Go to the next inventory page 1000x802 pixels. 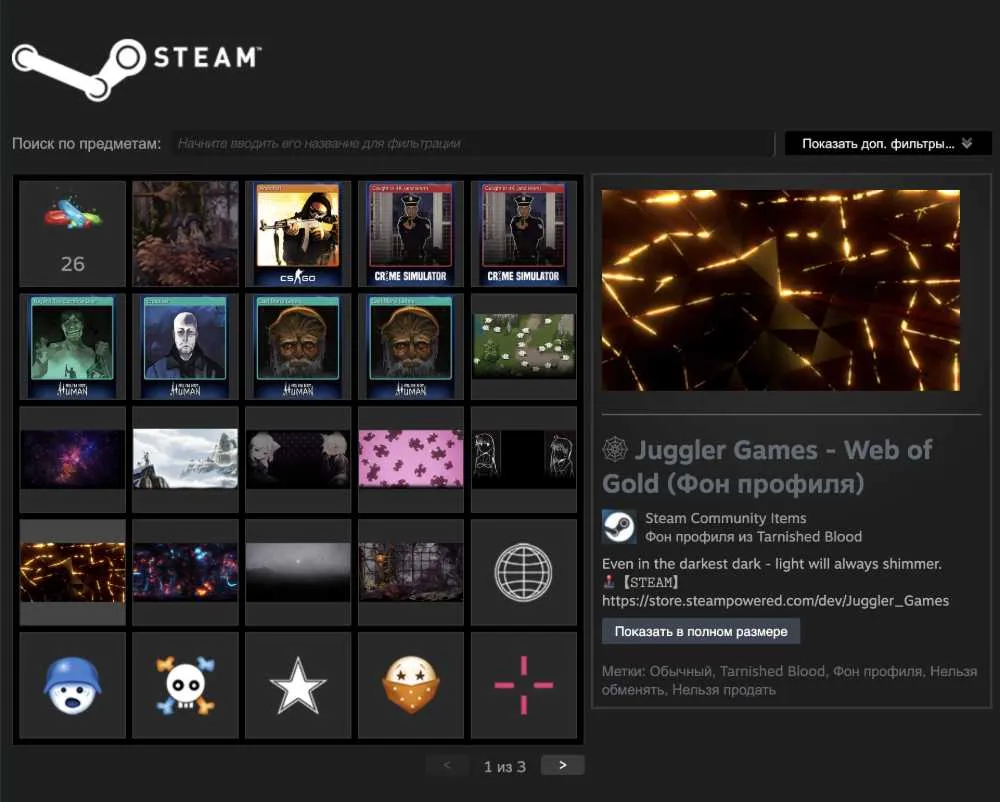pyautogui.click(x=562, y=765)
